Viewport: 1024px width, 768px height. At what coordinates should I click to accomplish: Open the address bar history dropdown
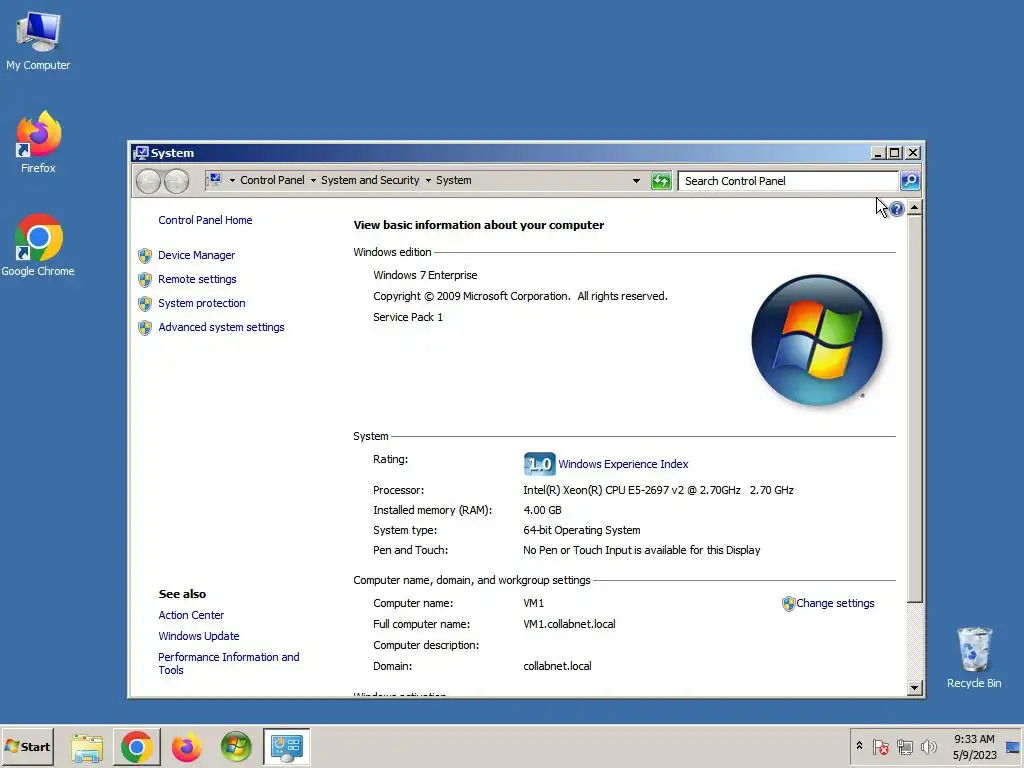(636, 181)
